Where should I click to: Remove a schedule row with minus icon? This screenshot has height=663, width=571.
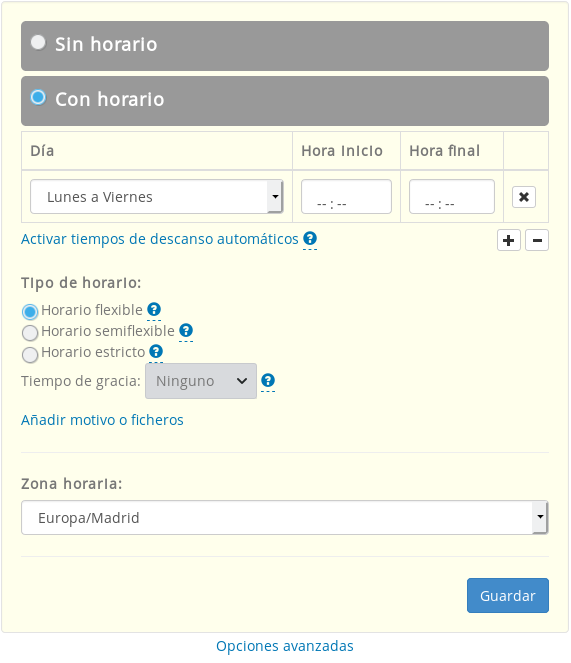point(537,240)
